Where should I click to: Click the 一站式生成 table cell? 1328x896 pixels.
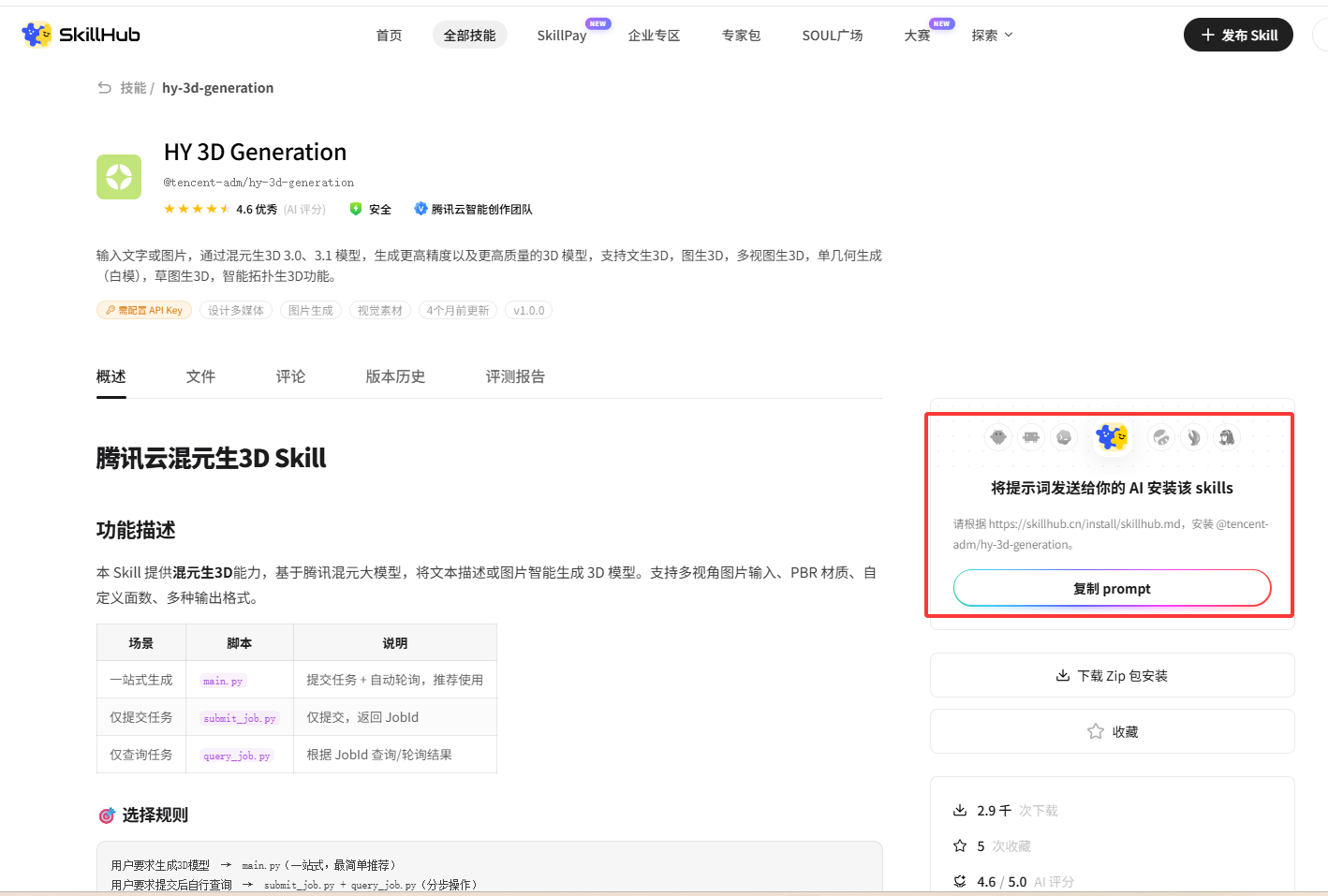[x=141, y=680]
